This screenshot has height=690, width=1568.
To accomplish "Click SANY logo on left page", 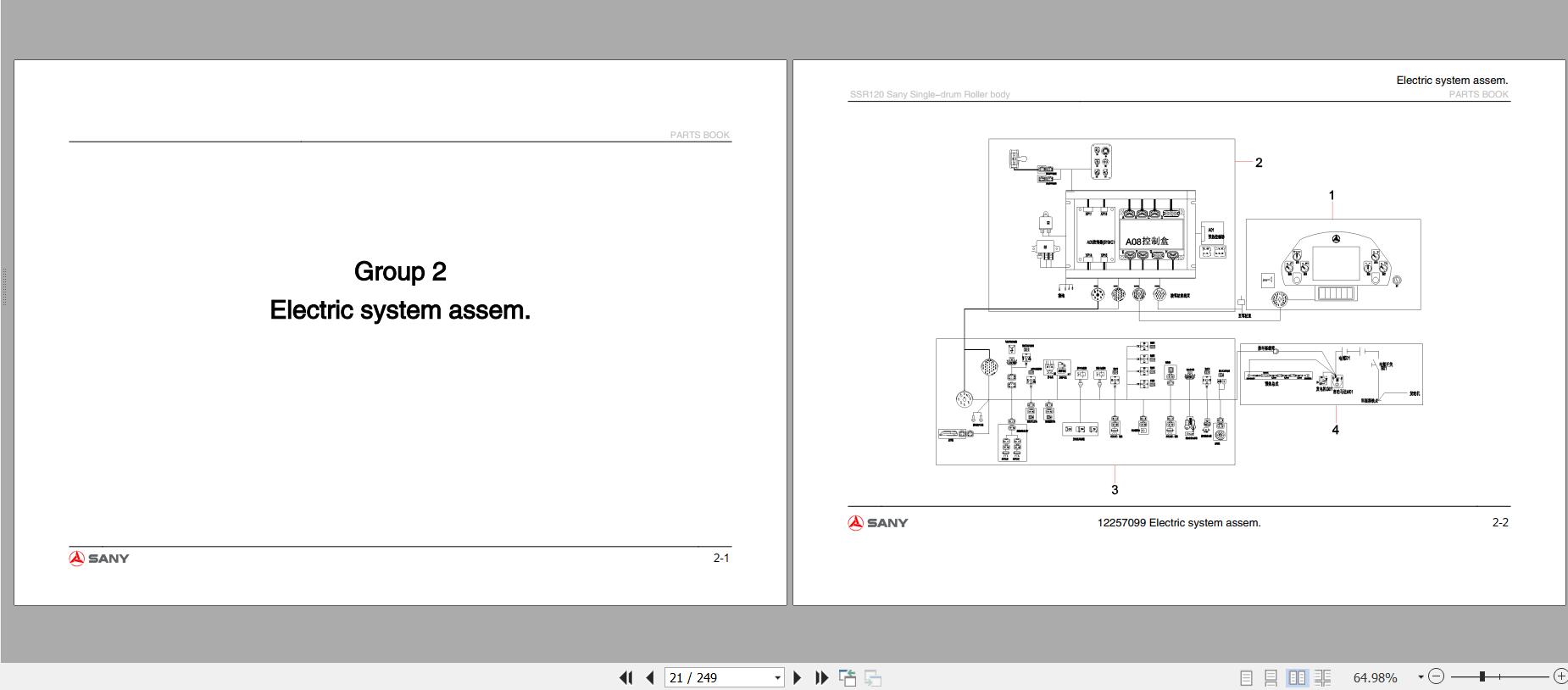I will 99,559.
